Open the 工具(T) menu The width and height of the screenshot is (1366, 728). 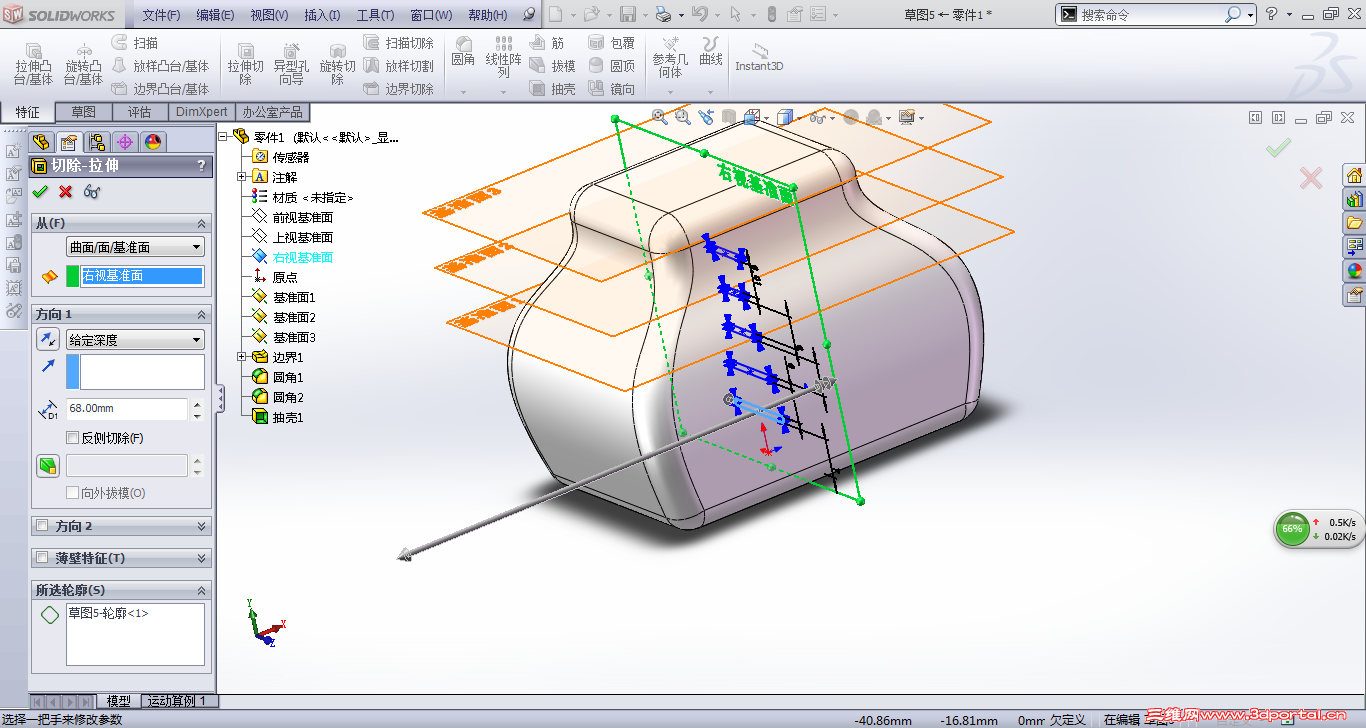pos(376,15)
